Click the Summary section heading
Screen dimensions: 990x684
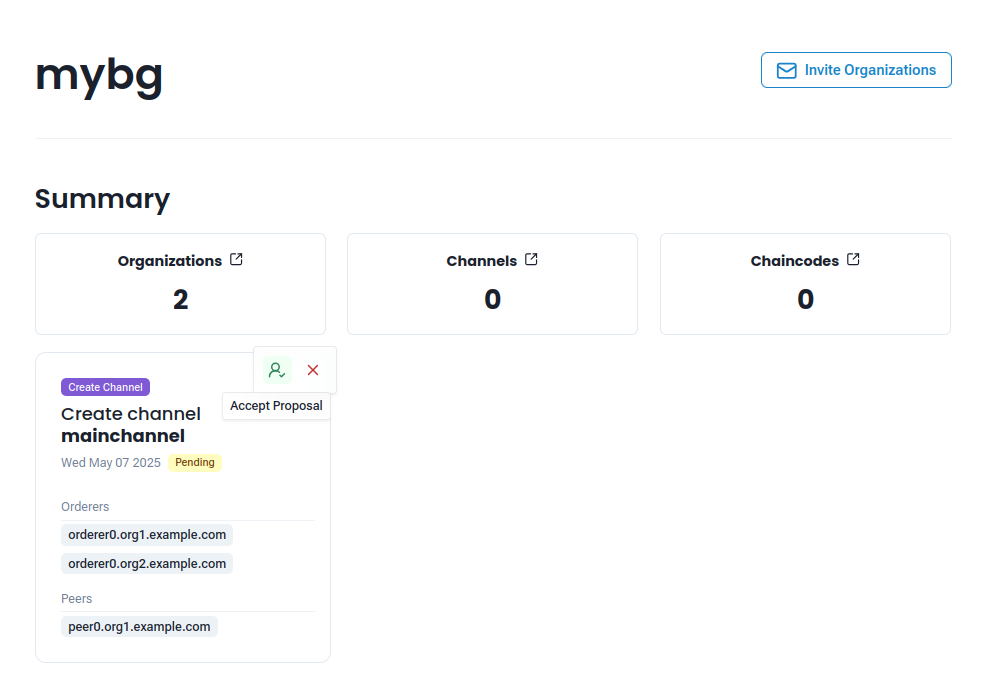(102, 199)
